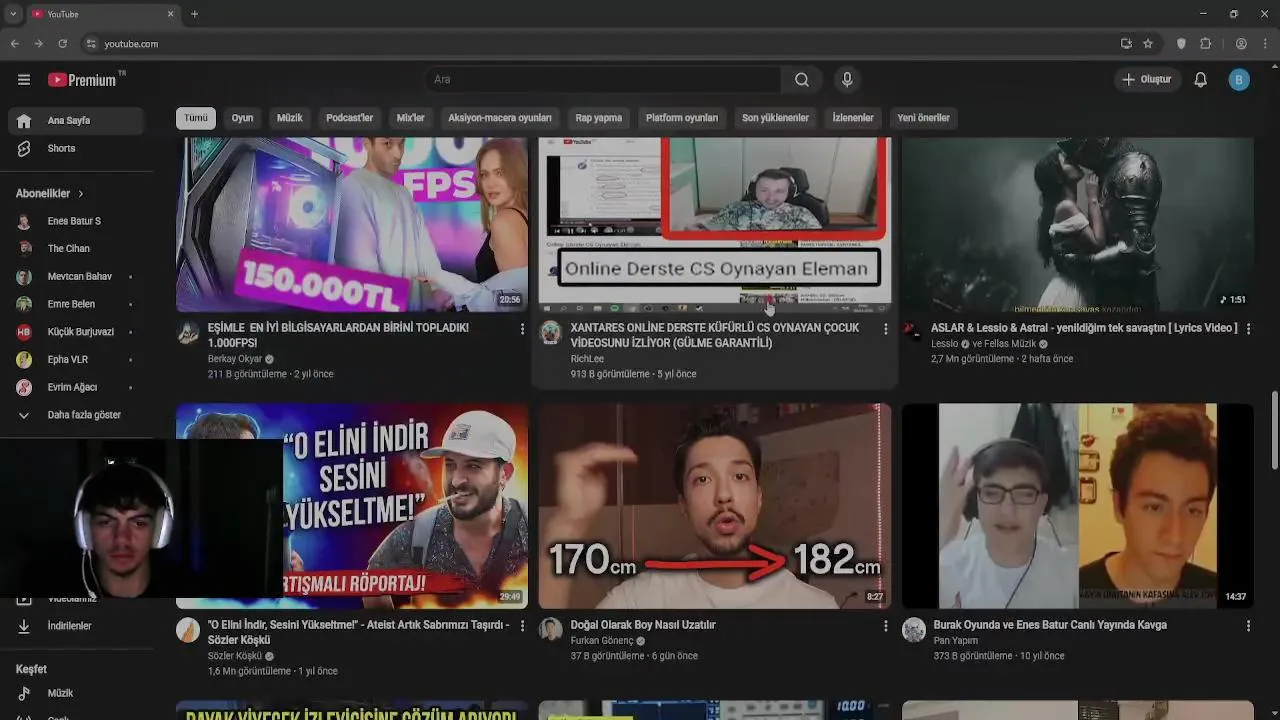Open options menu for ASLAR & Lessio video

point(1248,329)
